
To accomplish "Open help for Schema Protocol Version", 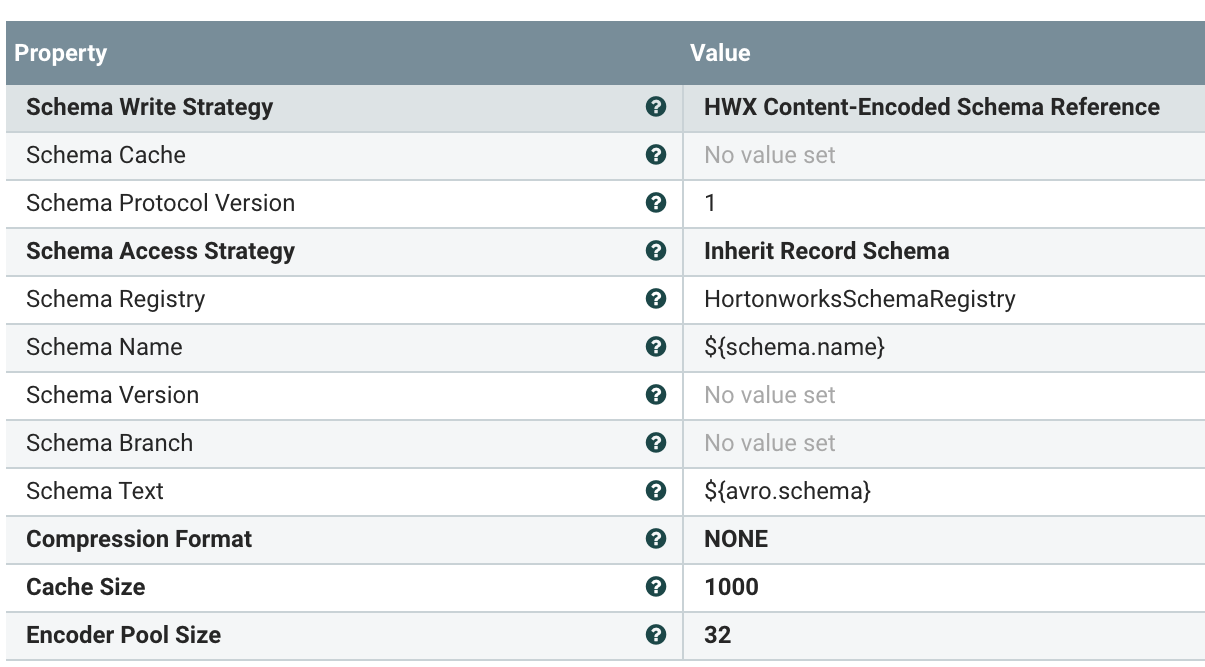I will pos(656,203).
